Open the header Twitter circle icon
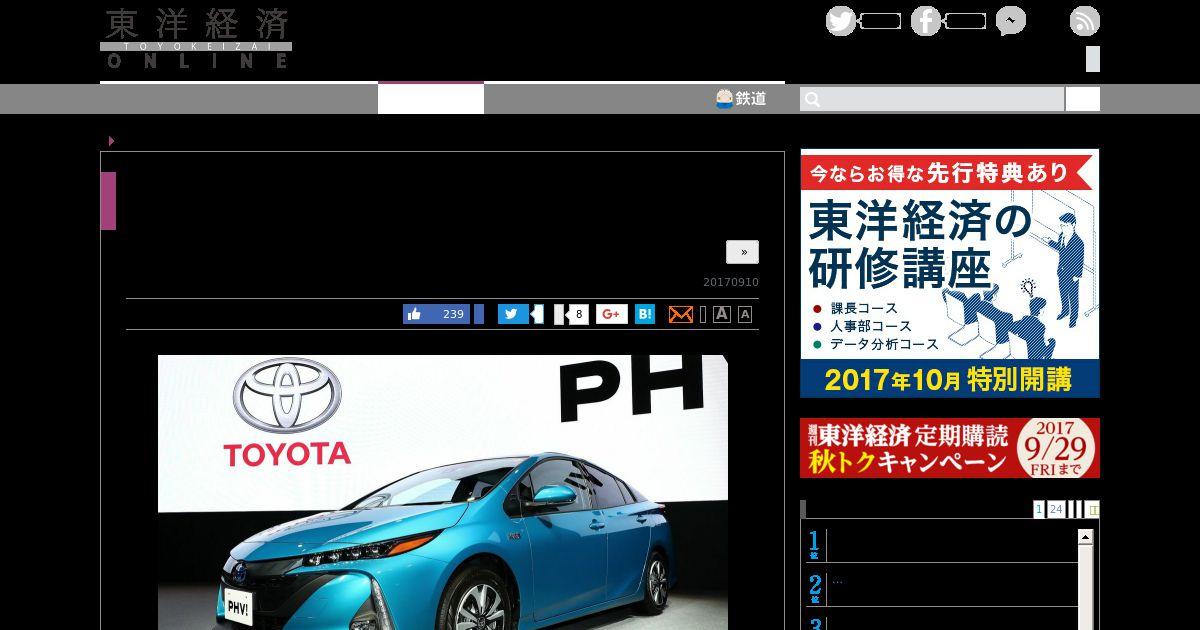This screenshot has width=1200, height=630. [x=841, y=21]
